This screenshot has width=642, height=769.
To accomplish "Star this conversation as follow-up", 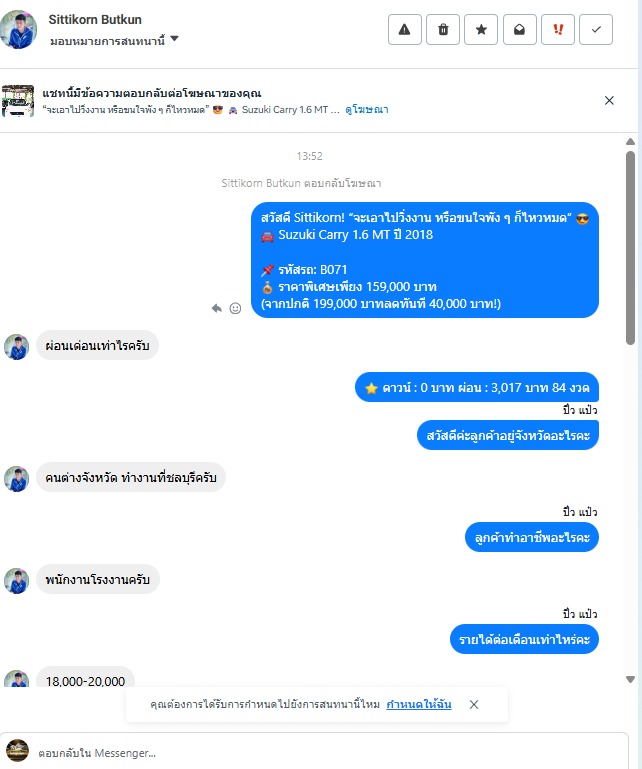I will [481, 30].
